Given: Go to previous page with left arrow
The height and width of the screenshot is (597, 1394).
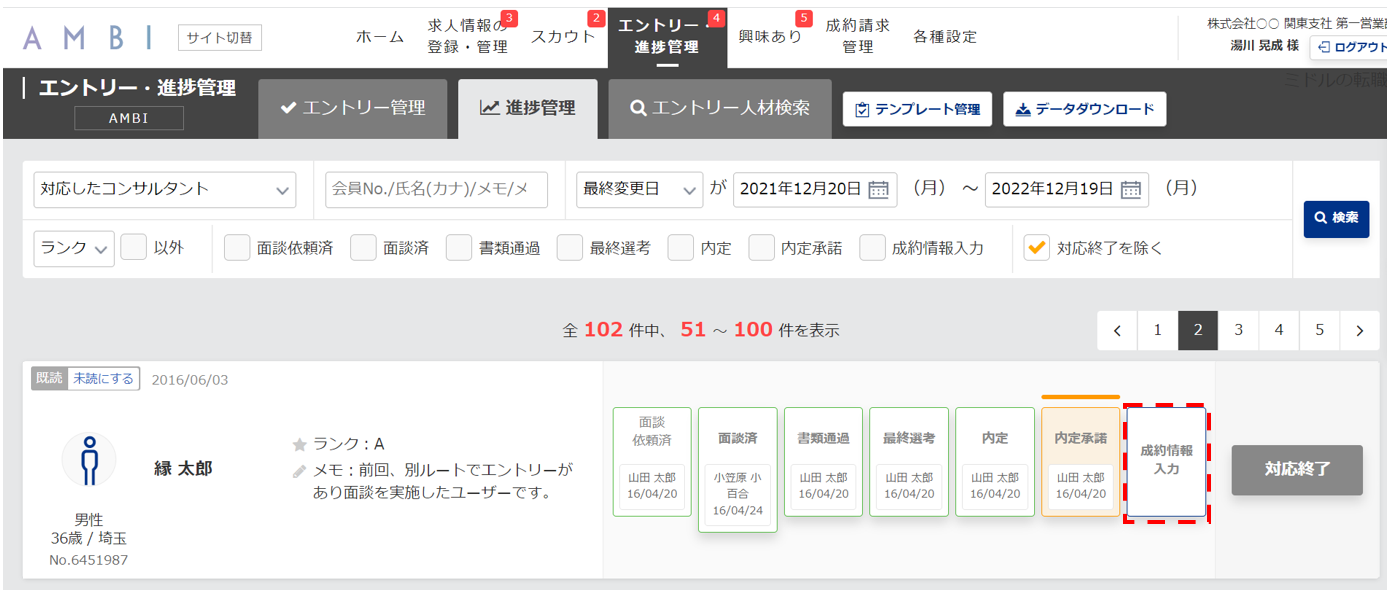Looking at the screenshot, I should pyautogui.click(x=1117, y=330).
